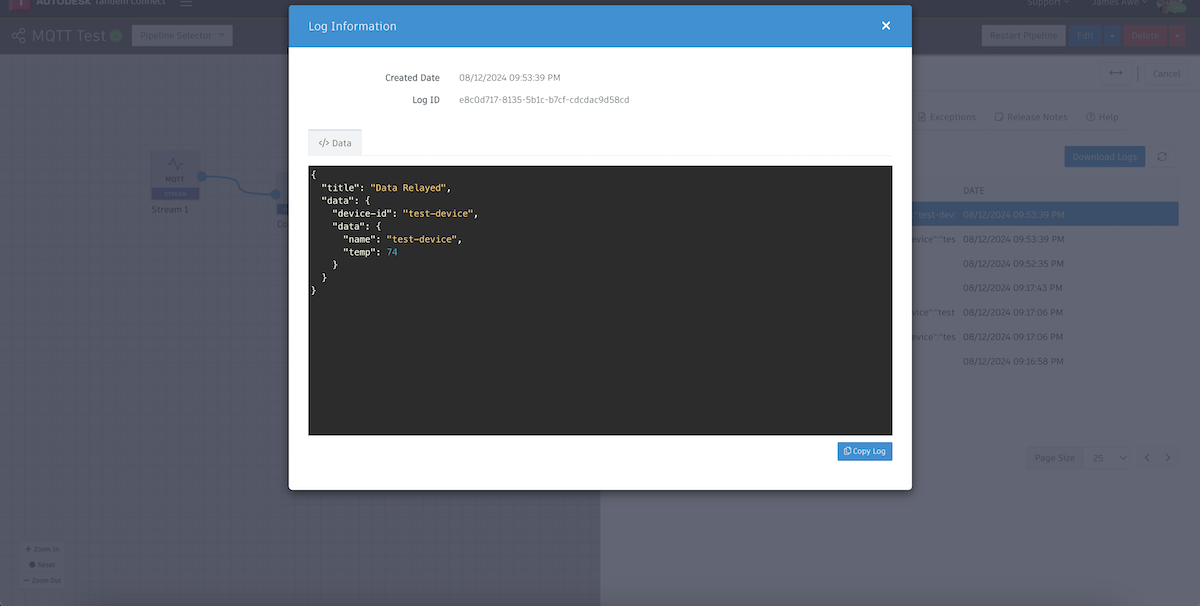The height and width of the screenshot is (606, 1200).
Task: Open the Release Notes tab
Action: [1031, 116]
